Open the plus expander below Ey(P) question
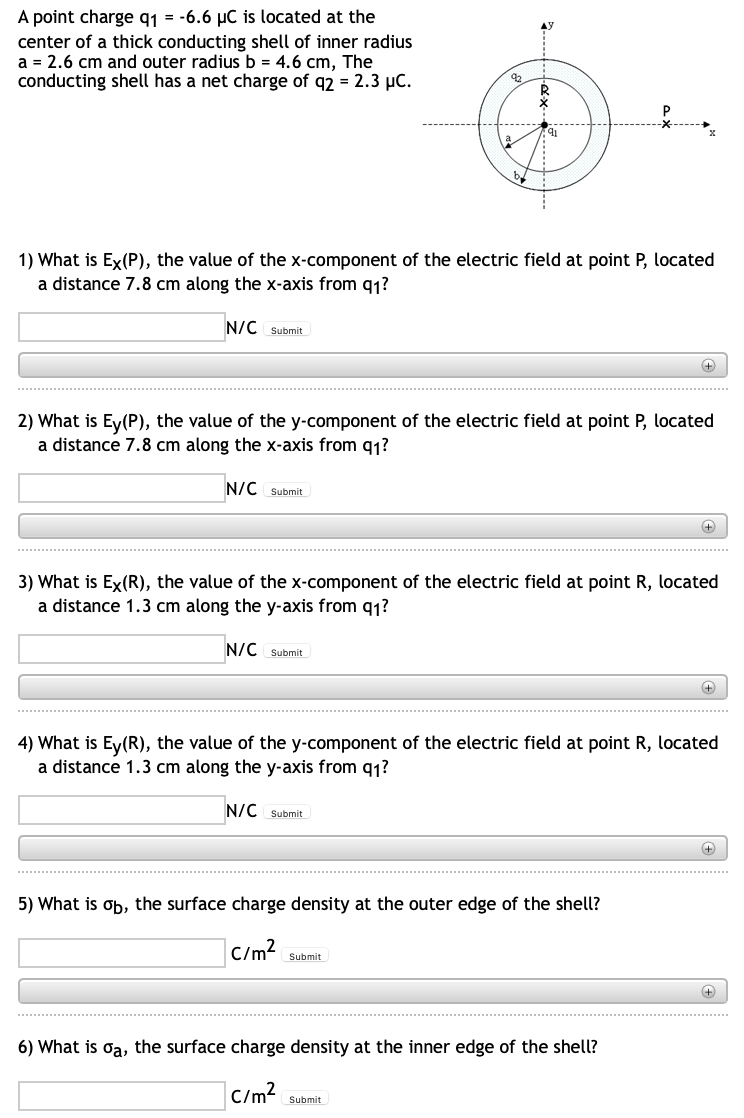 tap(708, 525)
